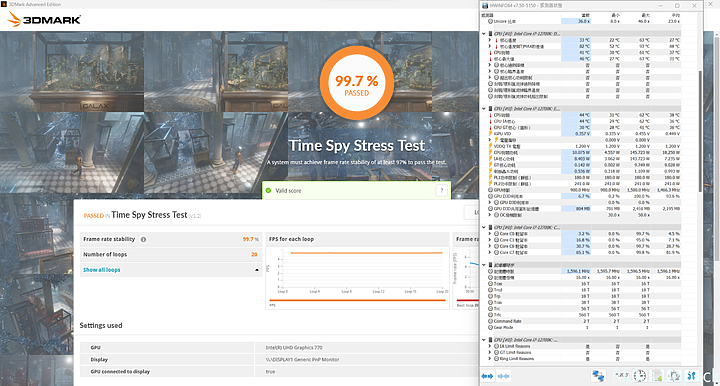Screen dimensions: 720x386
Task: Expand the Core C0 residency row
Action: pyautogui.click(x=490, y=234)
